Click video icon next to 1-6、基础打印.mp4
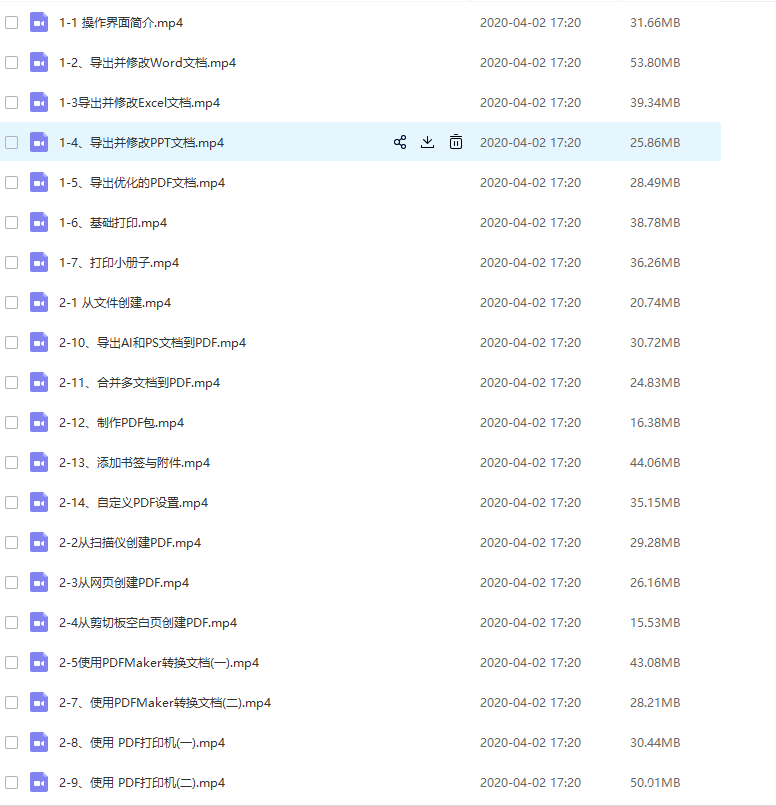This screenshot has width=776, height=806. pyautogui.click(x=39, y=222)
